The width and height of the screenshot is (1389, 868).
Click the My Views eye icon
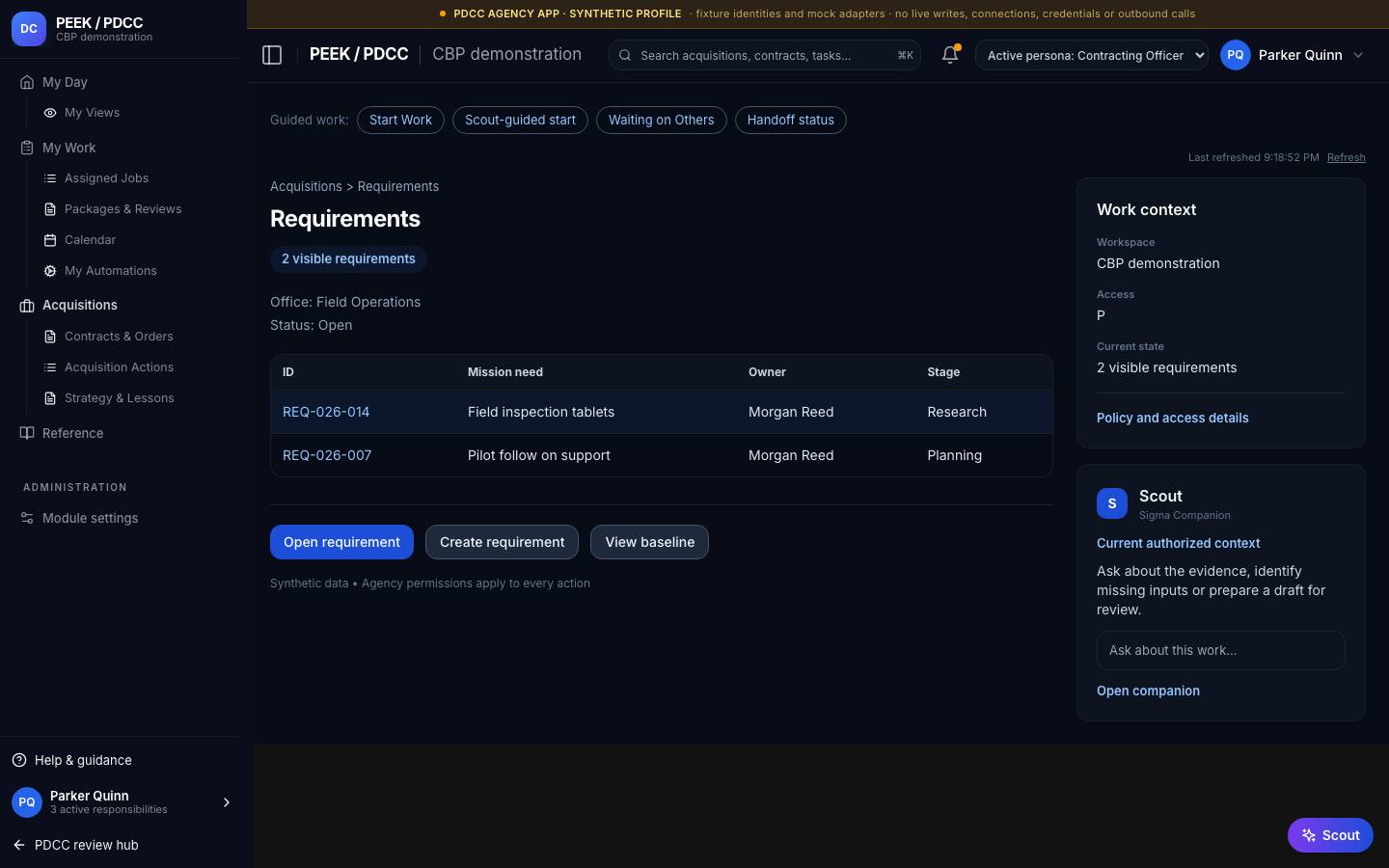point(50,113)
